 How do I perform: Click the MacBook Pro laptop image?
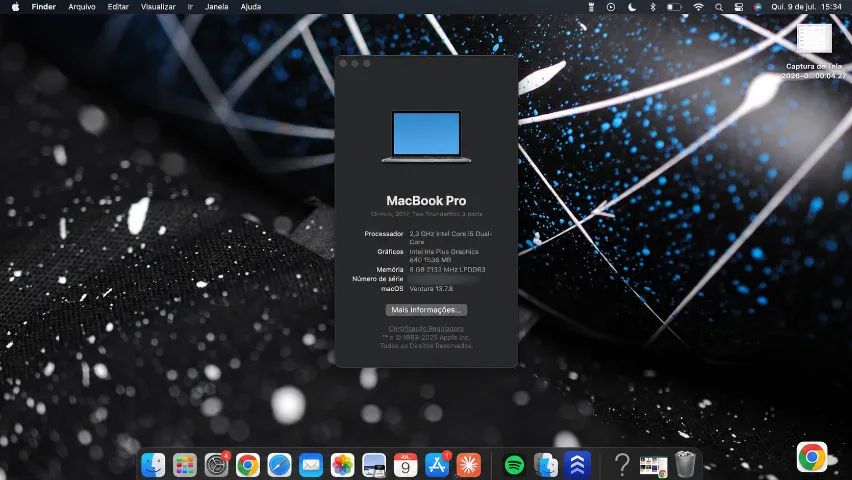(x=427, y=136)
